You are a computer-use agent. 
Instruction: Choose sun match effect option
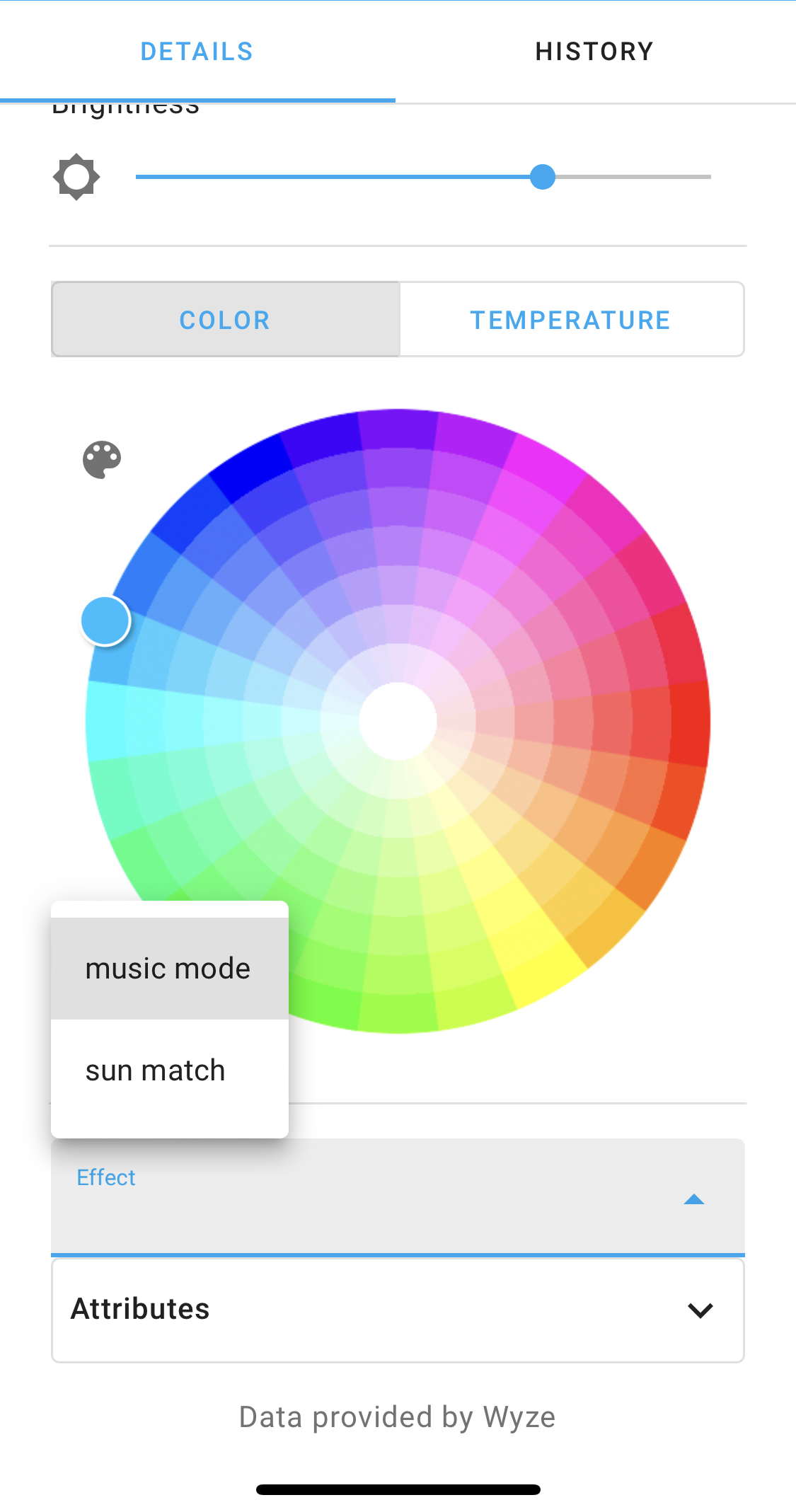[x=170, y=1070]
